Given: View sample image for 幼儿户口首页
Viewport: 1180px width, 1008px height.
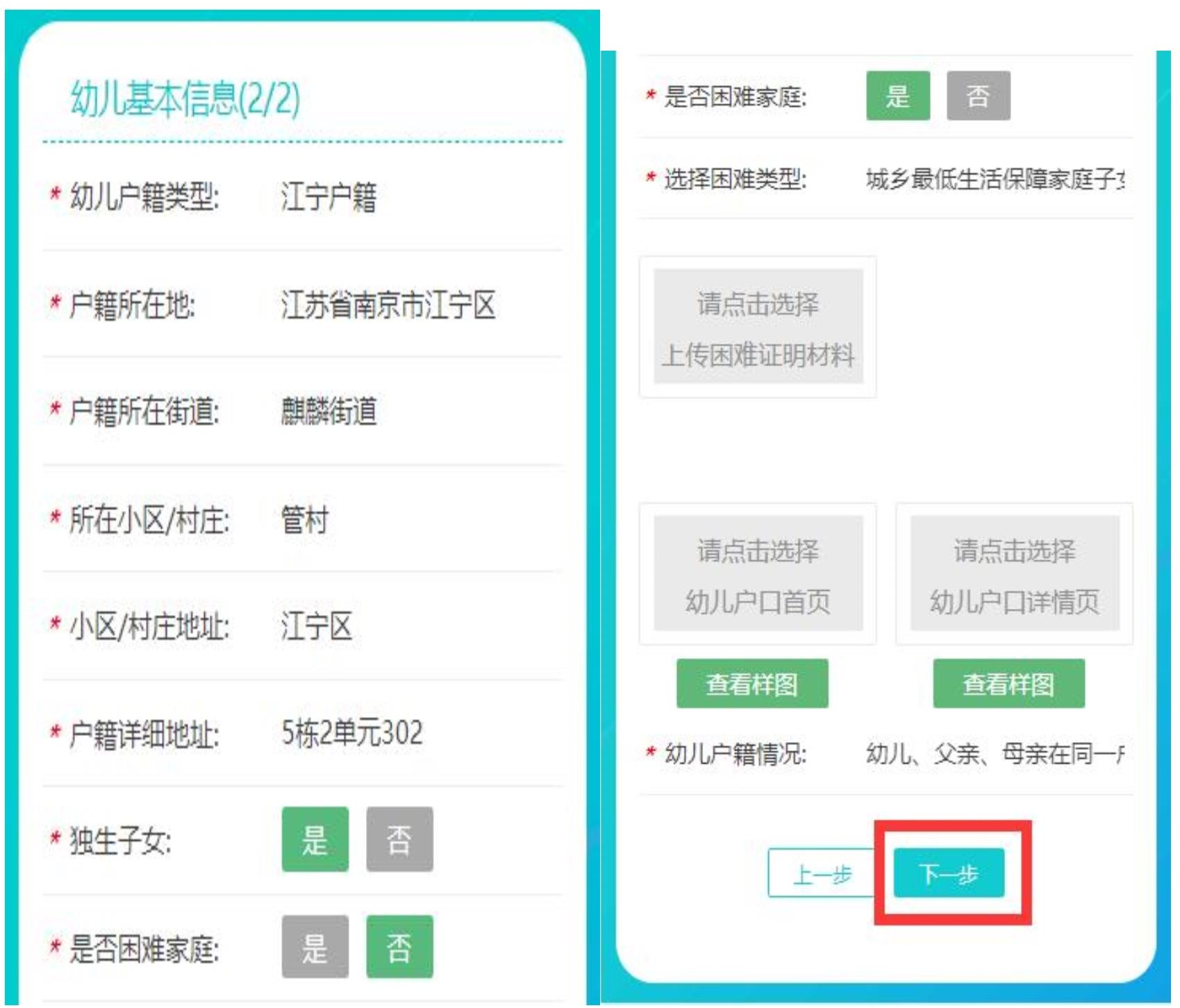Looking at the screenshot, I should (752, 684).
